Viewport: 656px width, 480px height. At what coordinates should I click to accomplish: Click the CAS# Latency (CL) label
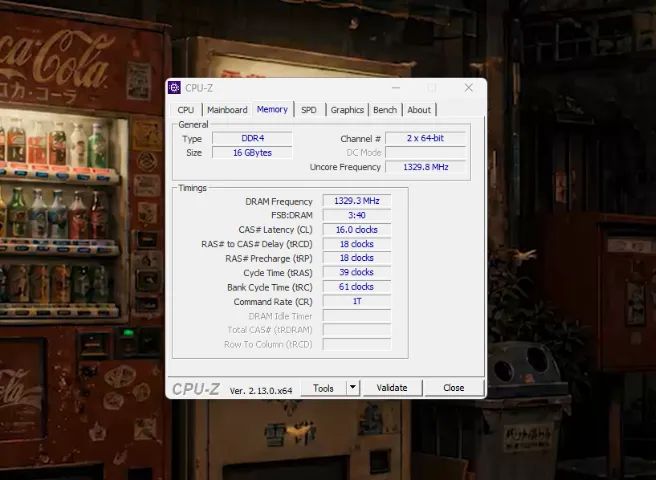tap(275, 230)
